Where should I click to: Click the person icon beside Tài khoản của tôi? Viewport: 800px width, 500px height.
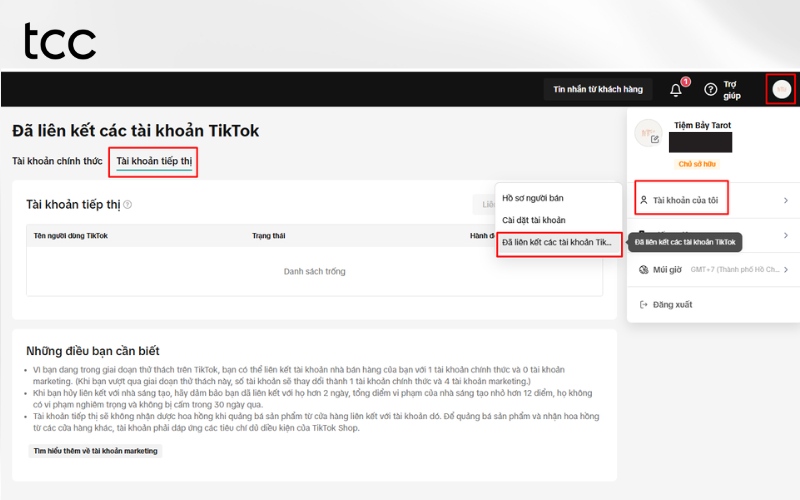(x=644, y=200)
